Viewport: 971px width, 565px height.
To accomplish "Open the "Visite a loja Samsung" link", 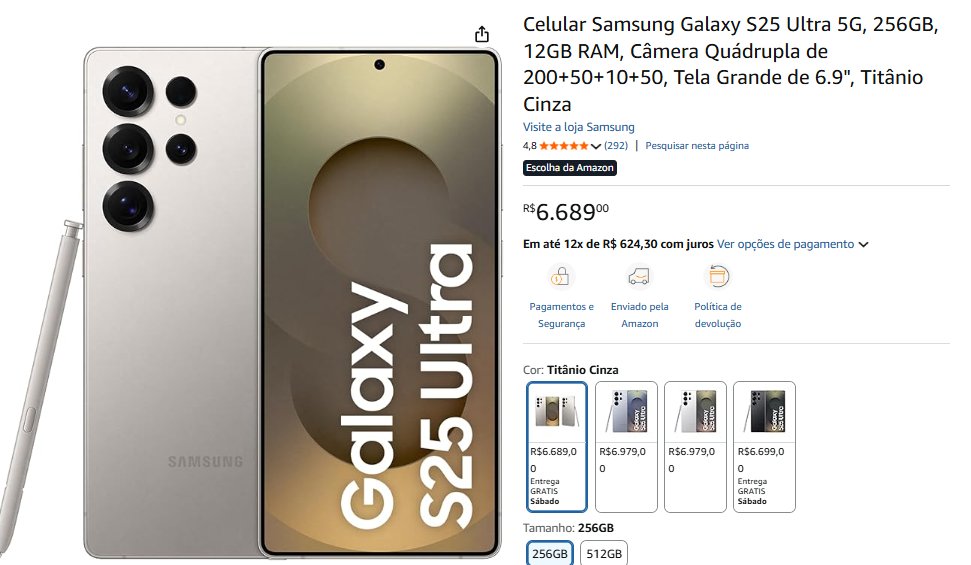I will 578,127.
